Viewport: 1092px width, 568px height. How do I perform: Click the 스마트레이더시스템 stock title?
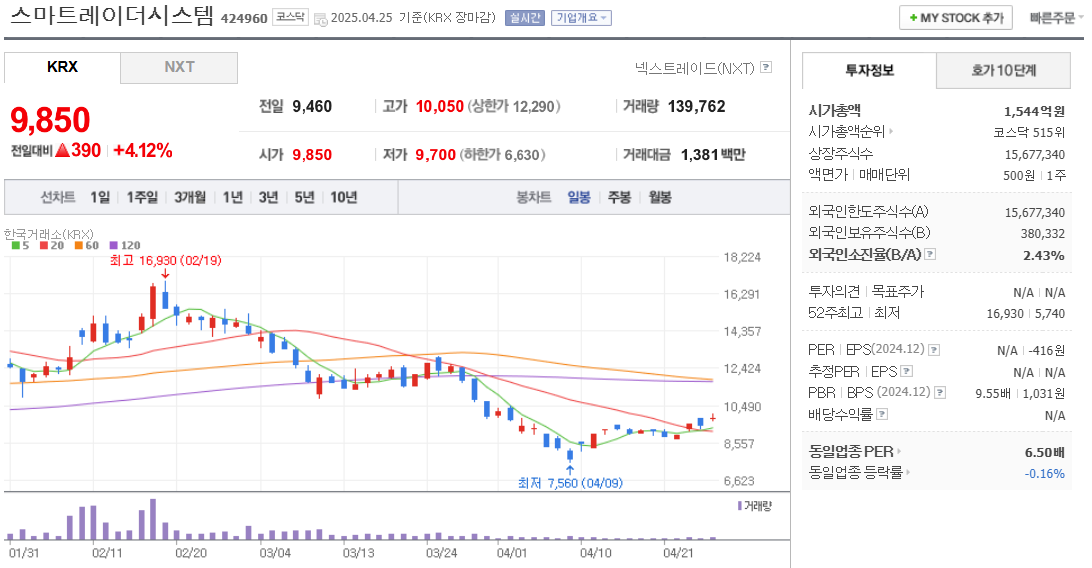pyautogui.click(x=112, y=15)
